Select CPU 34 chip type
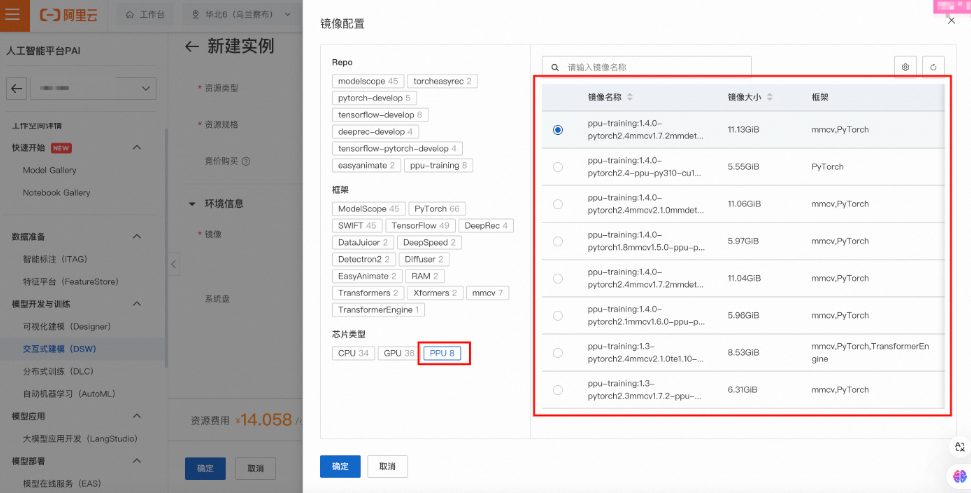 pyautogui.click(x=353, y=353)
